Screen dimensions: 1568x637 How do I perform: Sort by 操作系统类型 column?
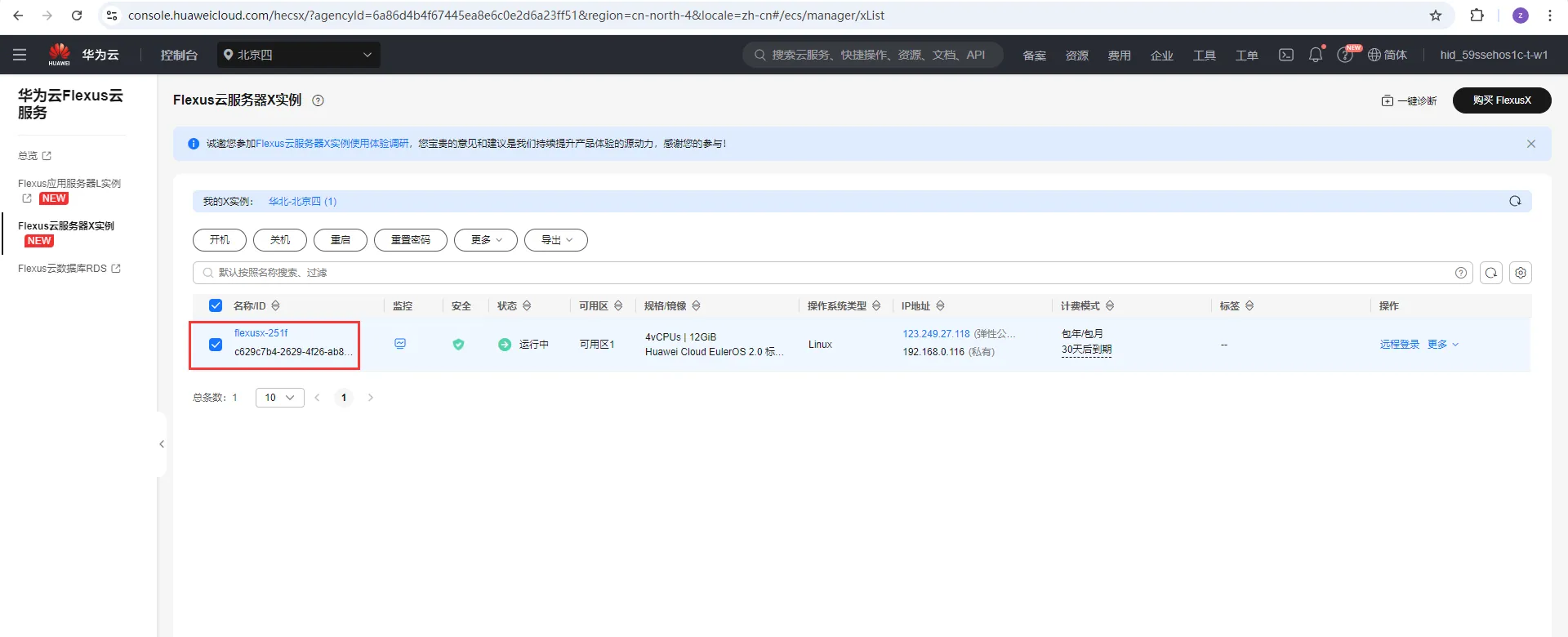(x=876, y=305)
